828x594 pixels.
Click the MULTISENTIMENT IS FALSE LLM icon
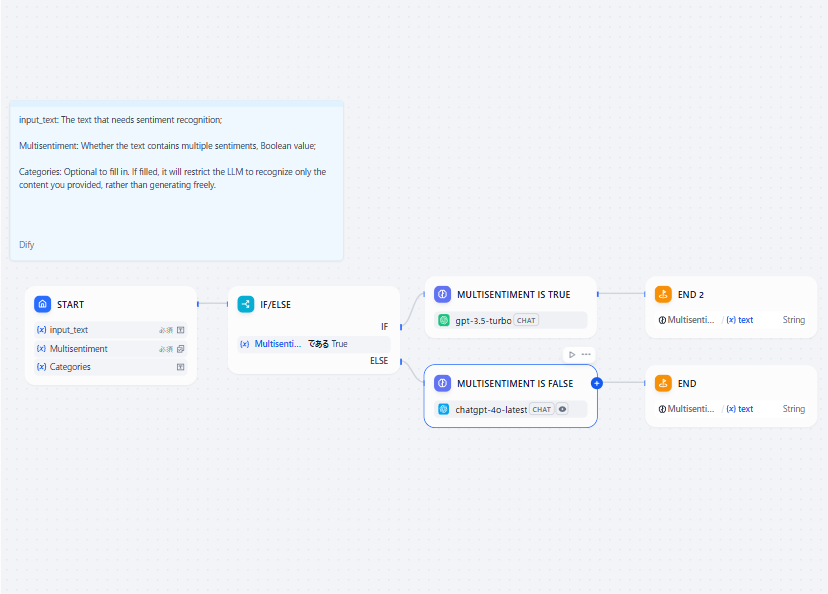443,383
